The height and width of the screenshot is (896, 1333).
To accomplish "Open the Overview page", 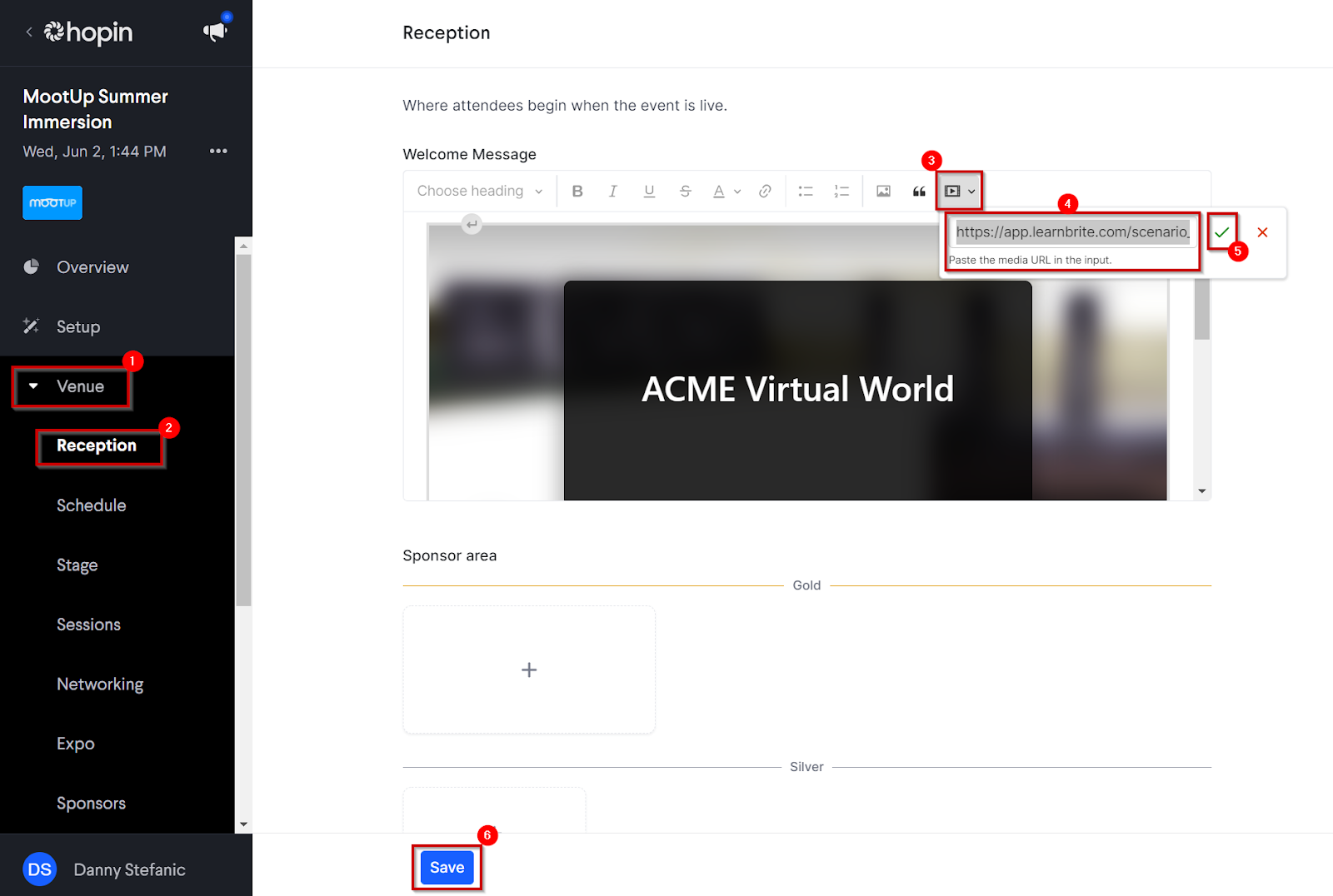I will [92, 267].
